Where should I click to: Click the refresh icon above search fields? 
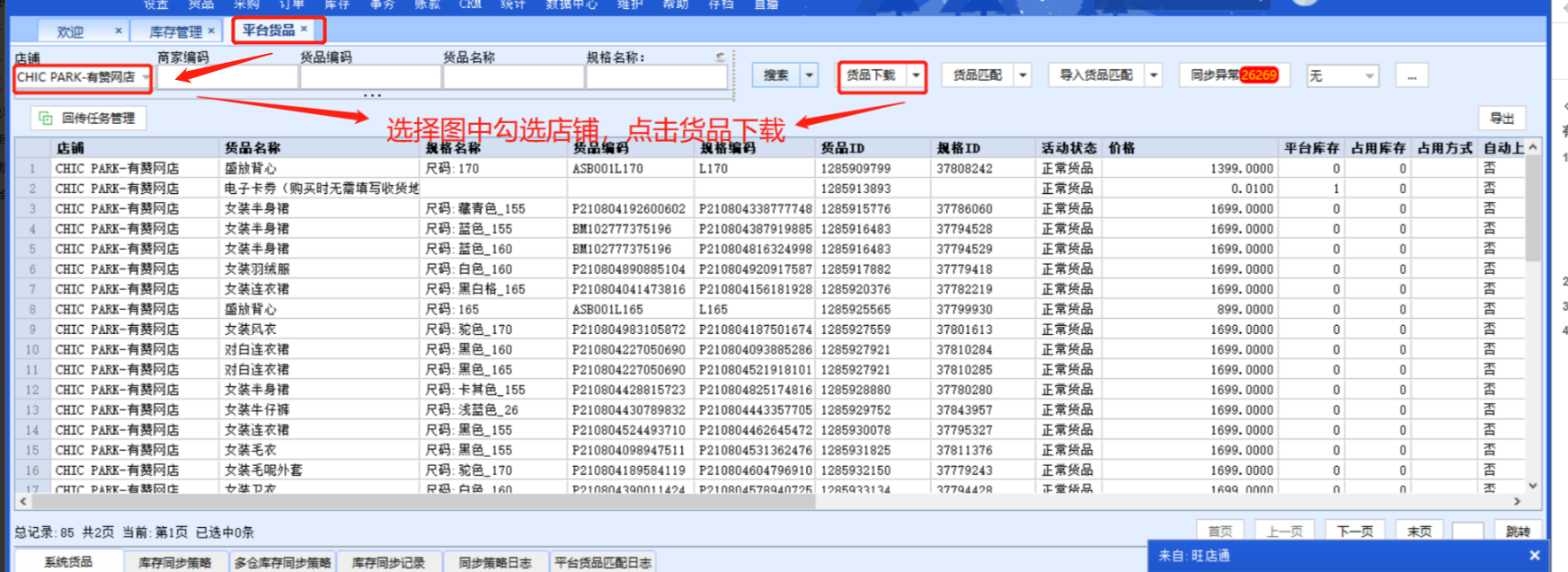720,57
